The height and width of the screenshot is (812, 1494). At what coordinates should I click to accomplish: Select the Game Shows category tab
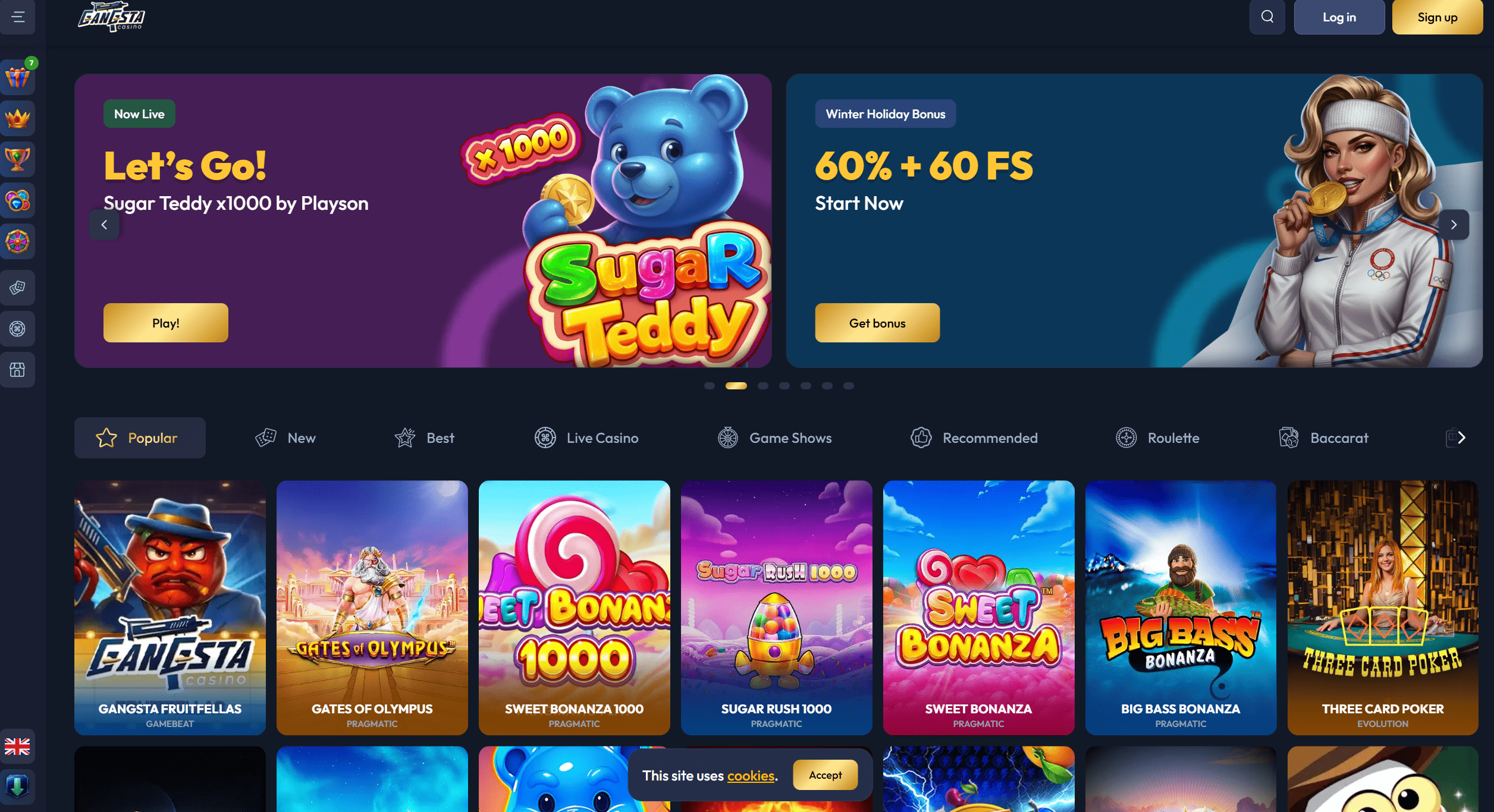tap(775, 438)
